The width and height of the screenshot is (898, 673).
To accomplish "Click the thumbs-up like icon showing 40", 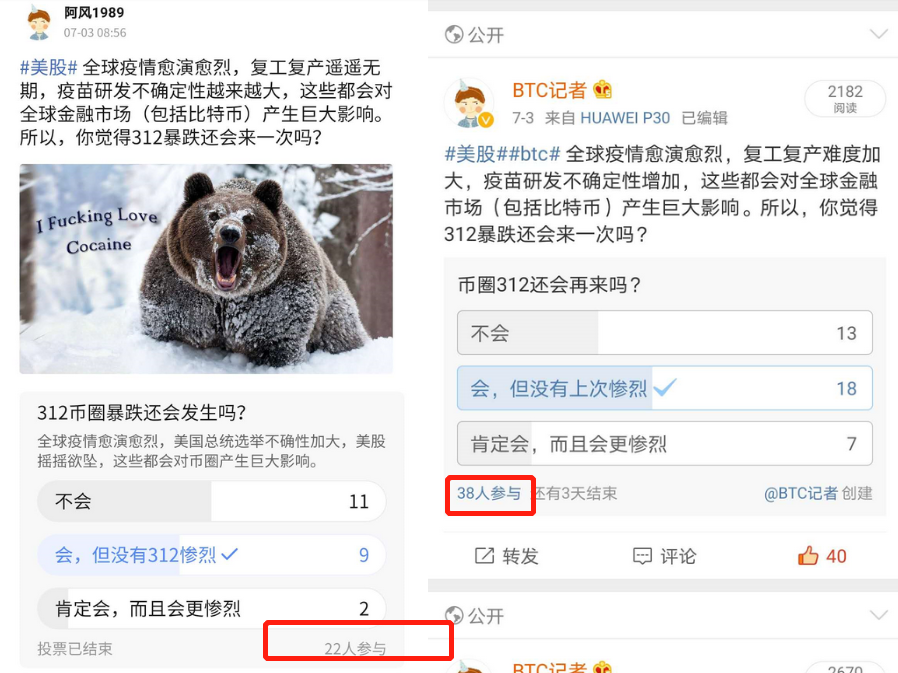I will click(x=808, y=555).
